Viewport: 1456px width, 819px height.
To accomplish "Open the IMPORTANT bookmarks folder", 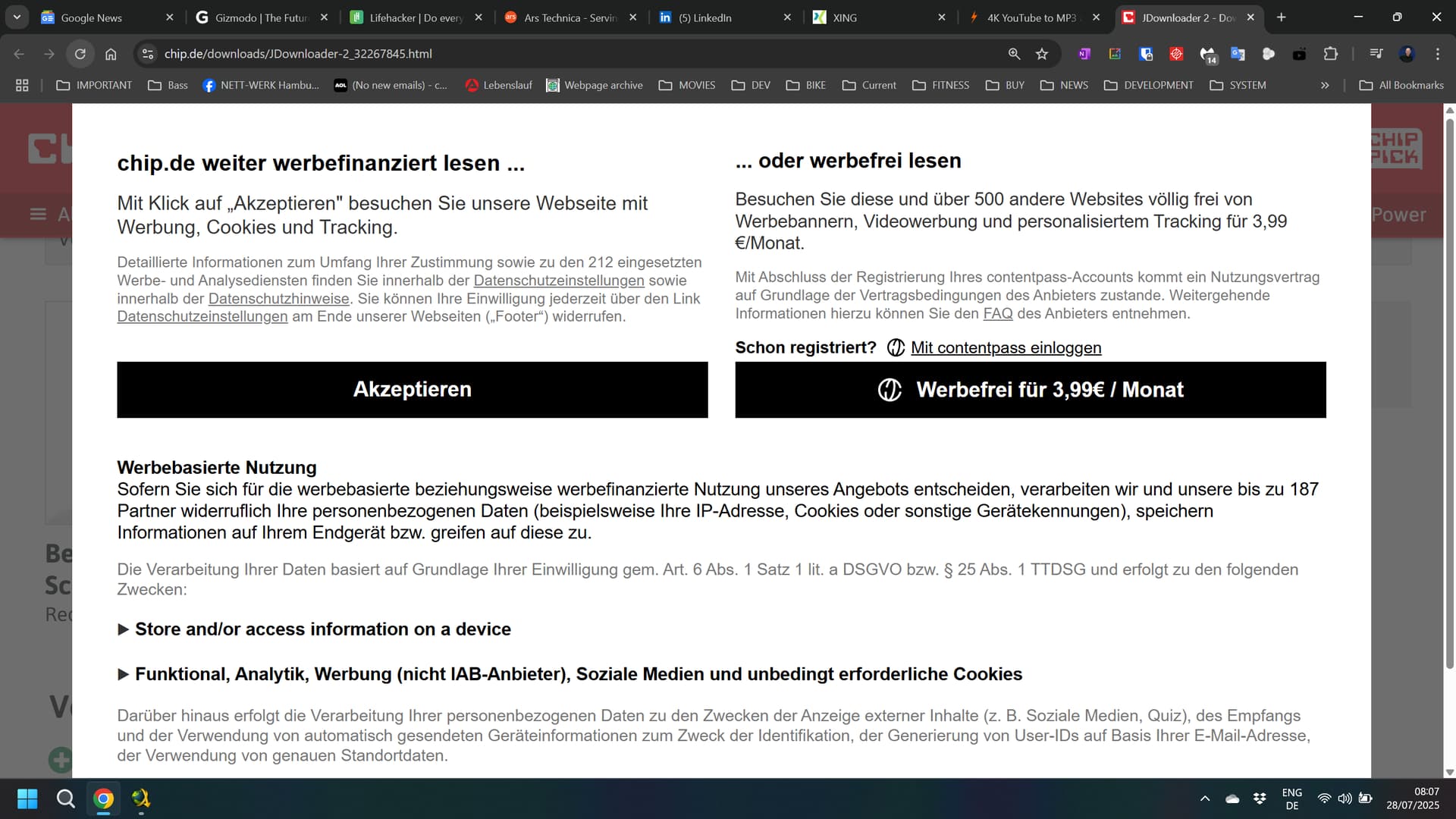I will pos(94,85).
